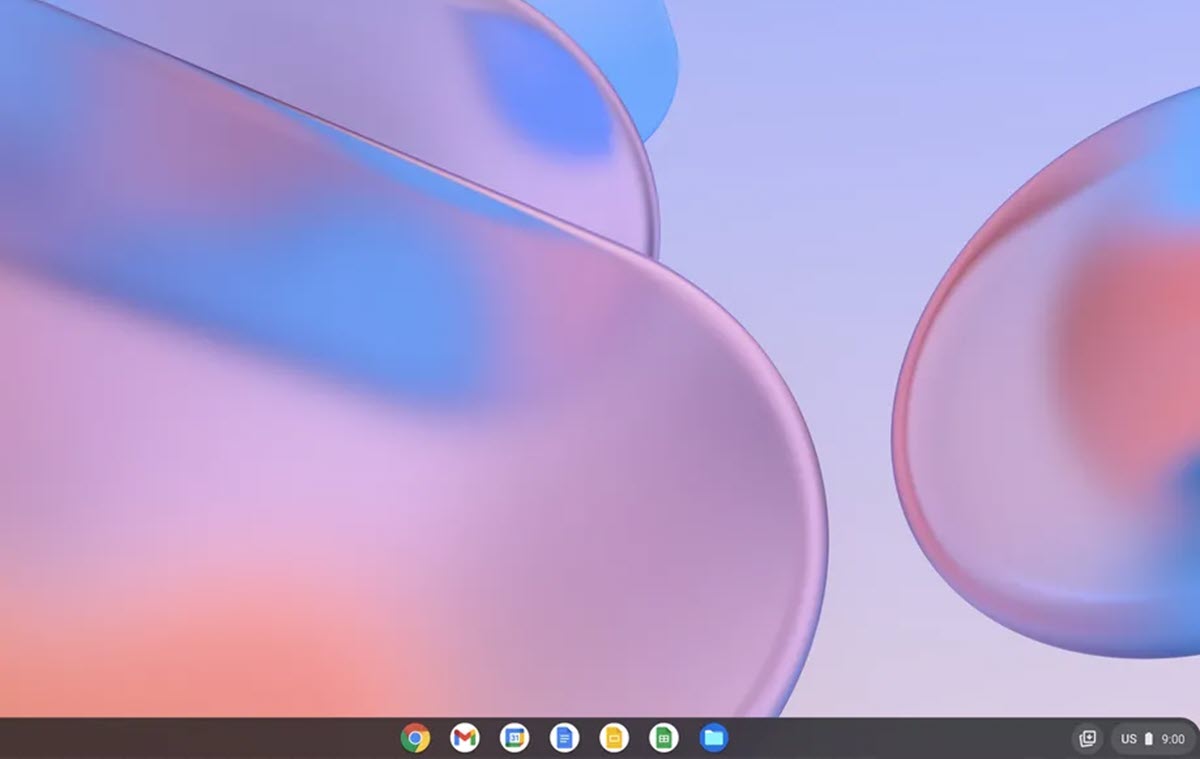The width and height of the screenshot is (1200, 759).
Task: Click the battery status icon
Action: [1149, 739]
